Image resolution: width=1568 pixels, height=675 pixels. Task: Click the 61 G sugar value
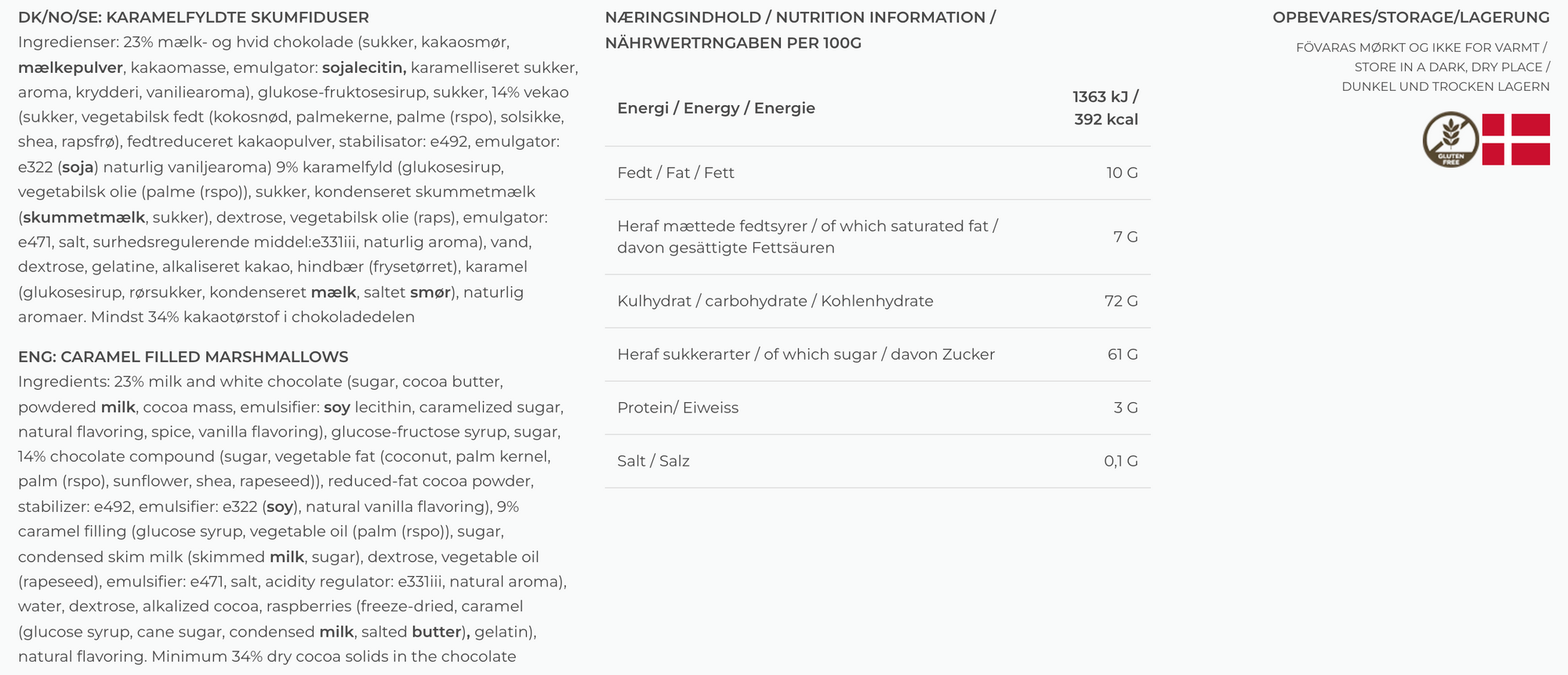[x=1122, y=354]
